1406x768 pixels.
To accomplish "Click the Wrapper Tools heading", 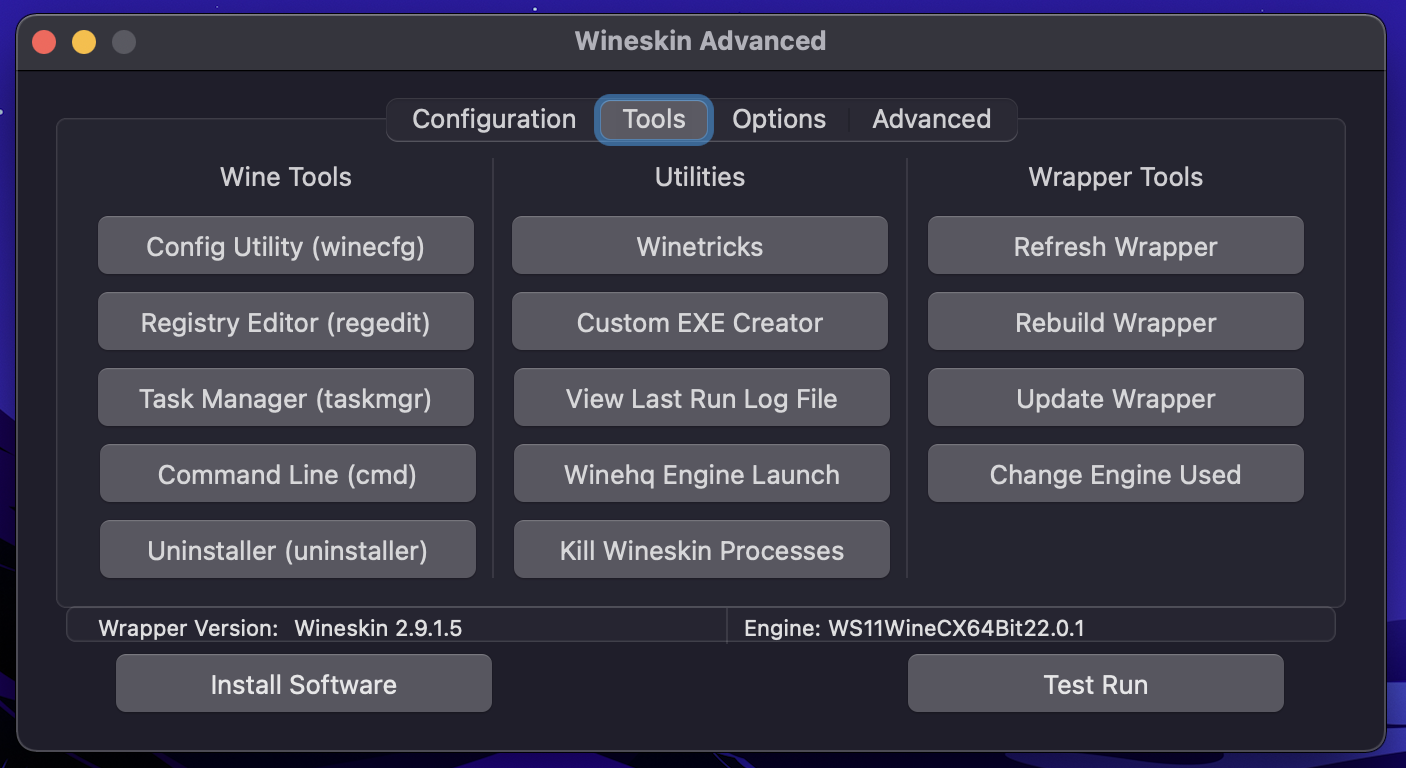I will [x=1116, y=177].
